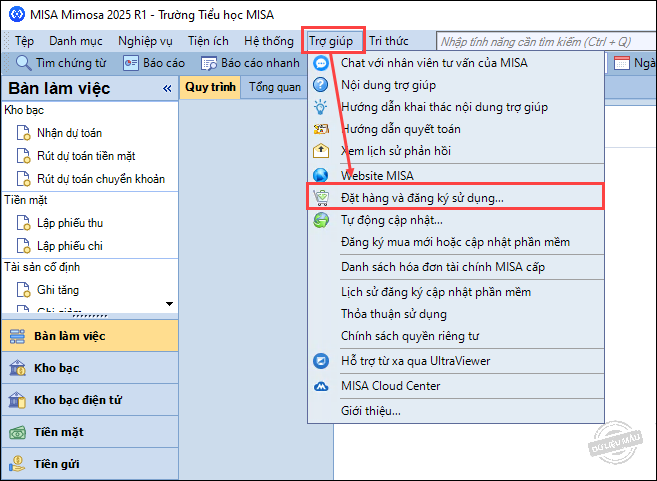Image resolution: width=657 pixels, height=481 pixels.
Task: Click the Lập phiếu thu document icon
Action: pos(23,223)
